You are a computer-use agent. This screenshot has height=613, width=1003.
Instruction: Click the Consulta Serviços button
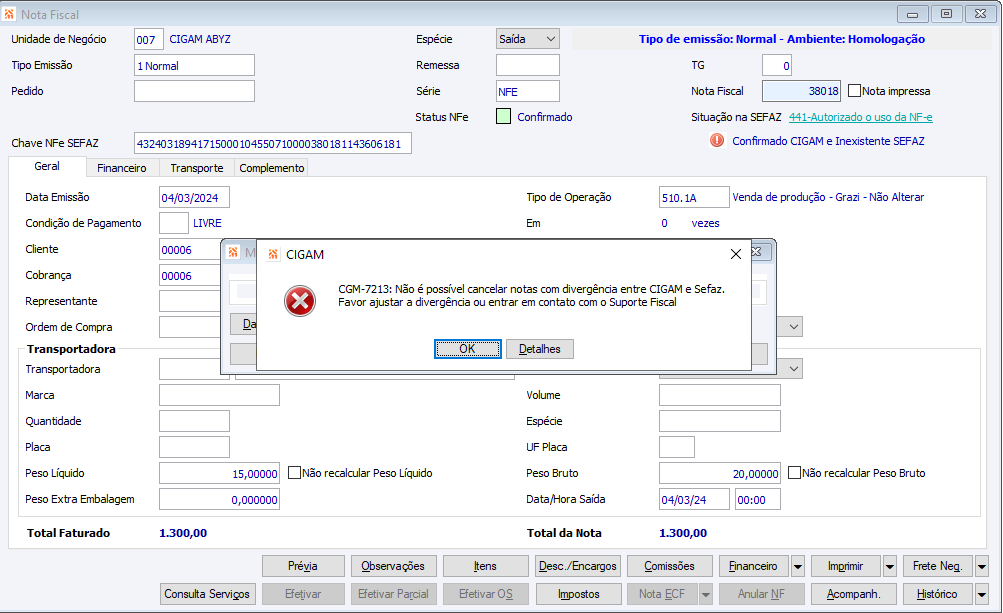click(x=208, y=594)
